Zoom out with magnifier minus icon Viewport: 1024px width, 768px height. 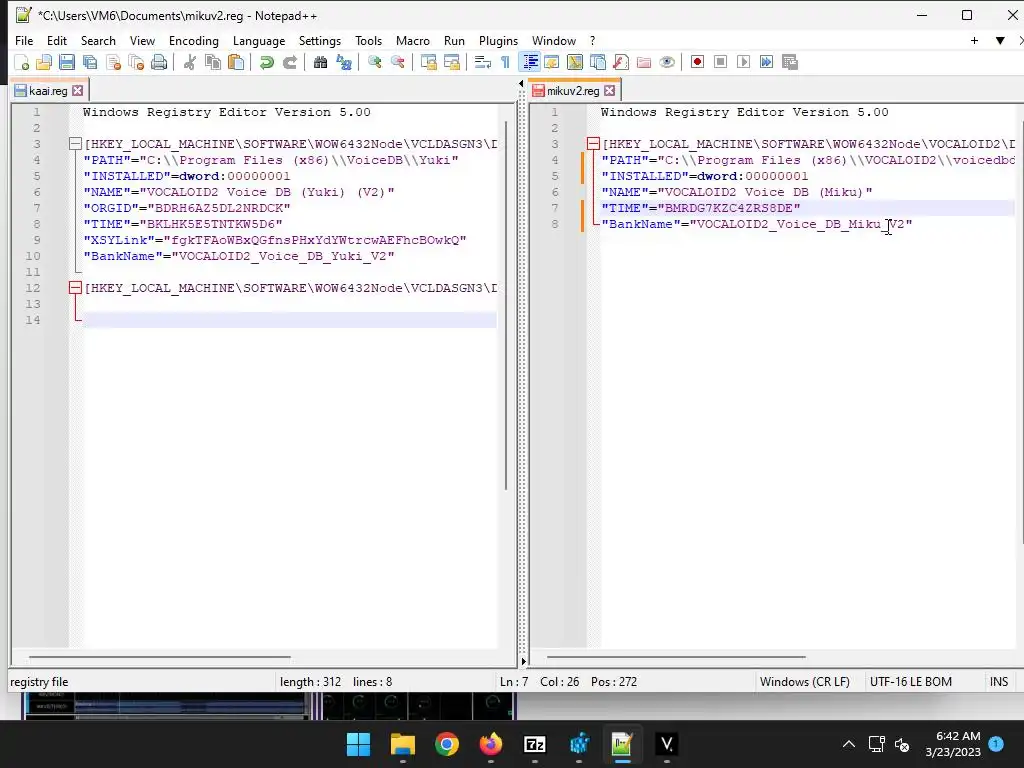pyautogui.click(x=397, y=62)
